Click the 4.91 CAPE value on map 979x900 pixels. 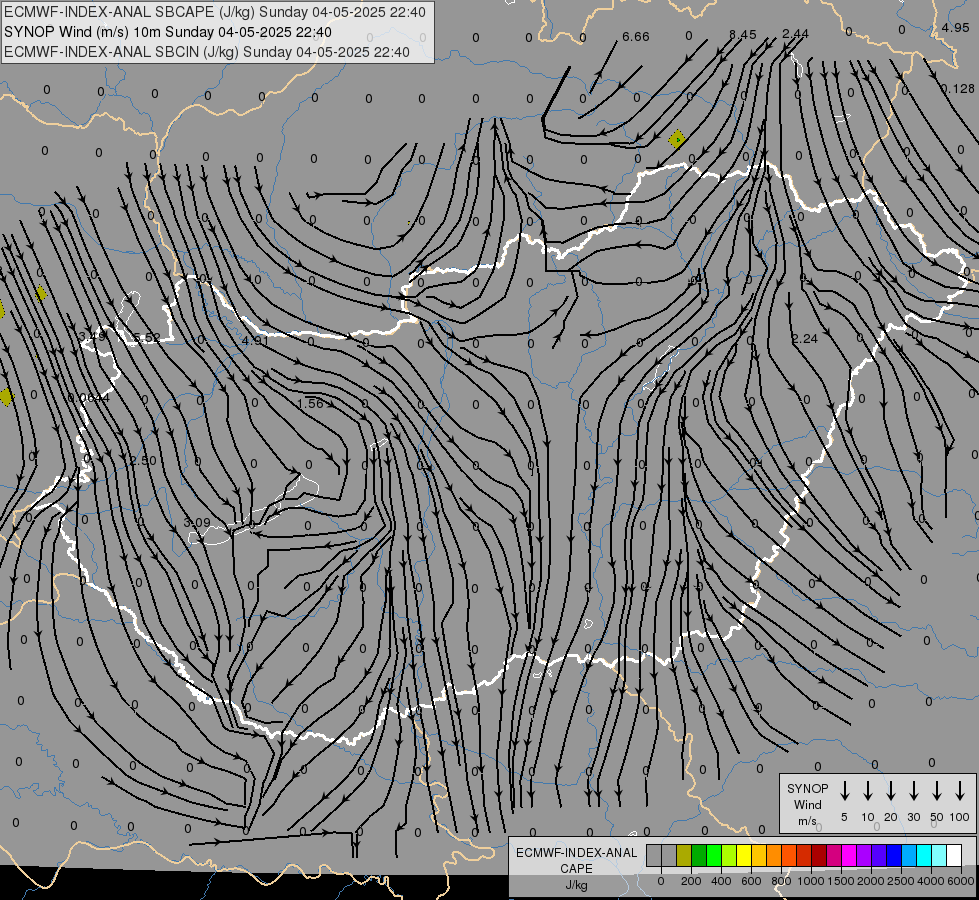[255, 341]
